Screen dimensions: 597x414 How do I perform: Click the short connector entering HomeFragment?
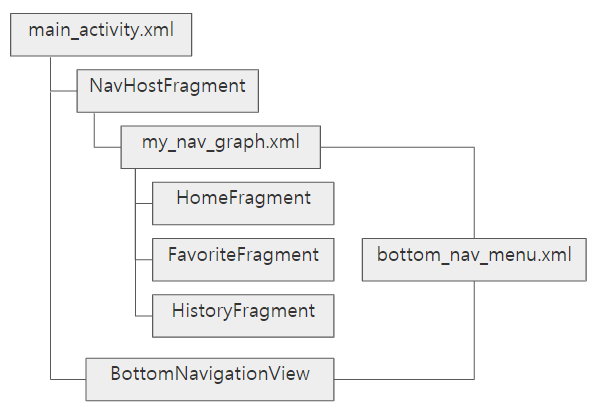144,203
